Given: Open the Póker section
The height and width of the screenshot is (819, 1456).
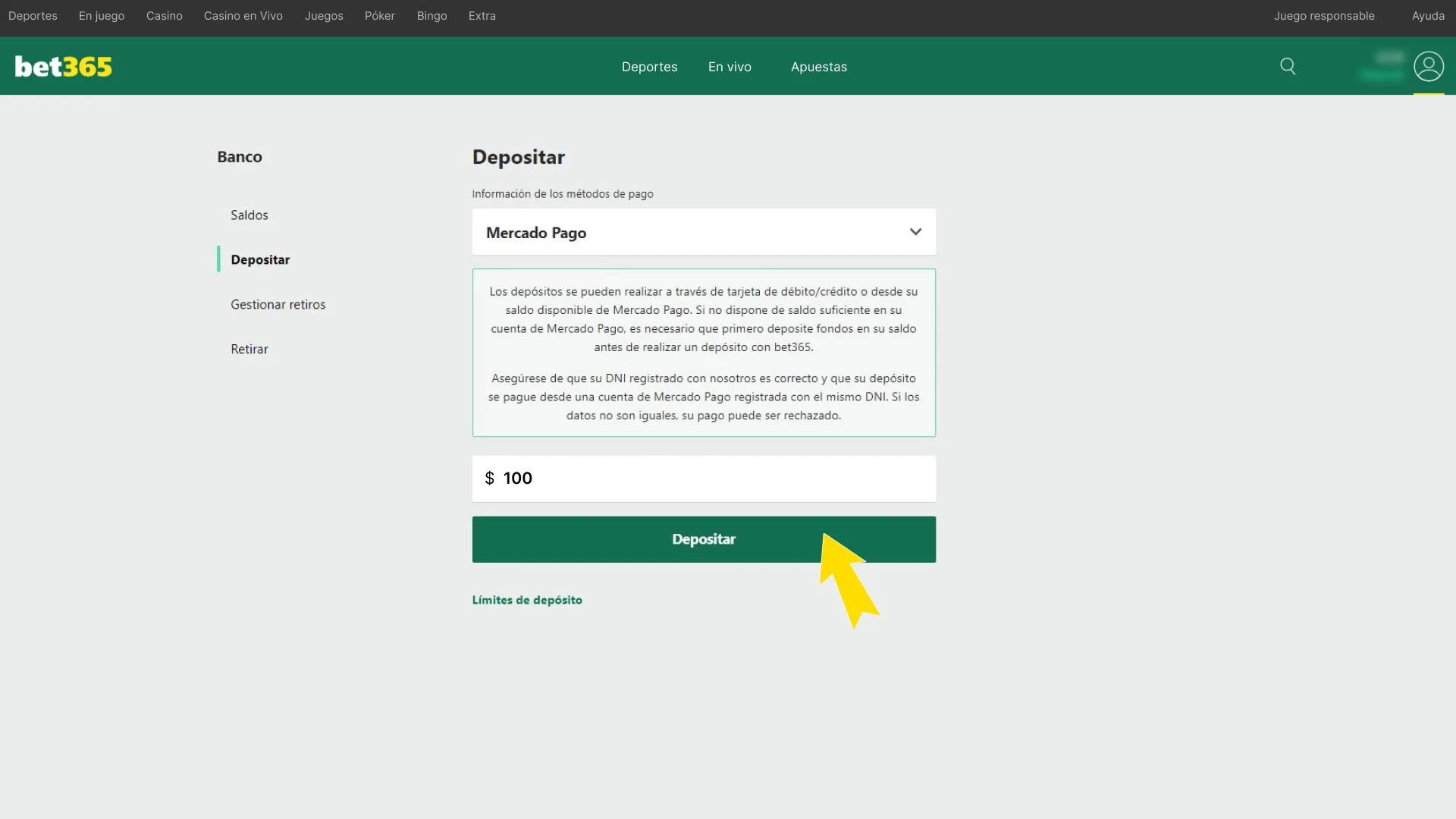Looking at the screenshot, I should point(379,15).
